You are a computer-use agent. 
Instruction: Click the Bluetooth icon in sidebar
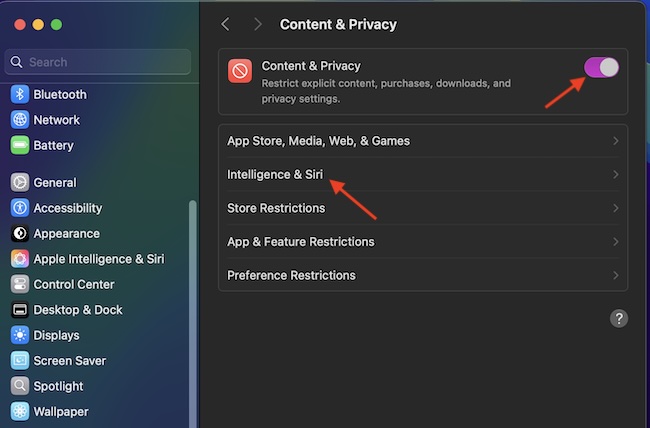tap(19, 95)
